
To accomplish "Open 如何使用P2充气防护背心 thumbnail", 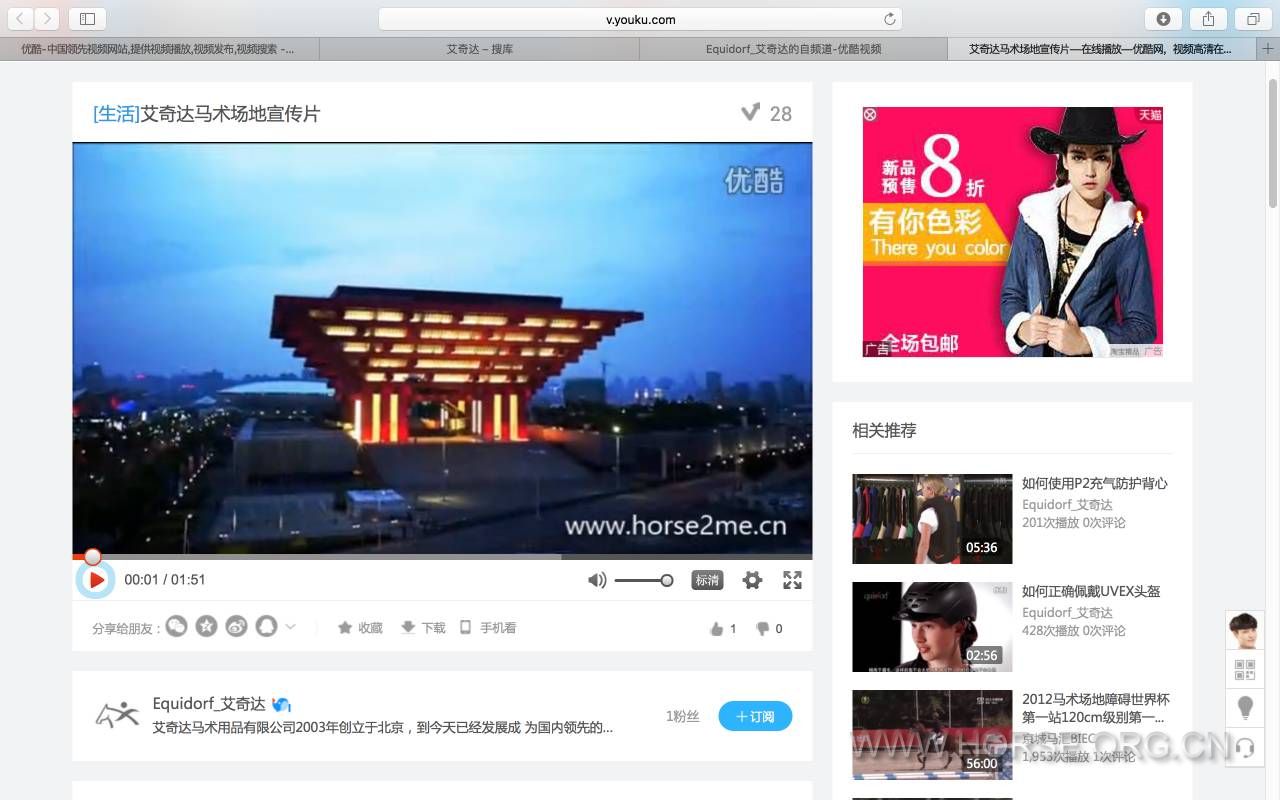I will pos(932,519).
